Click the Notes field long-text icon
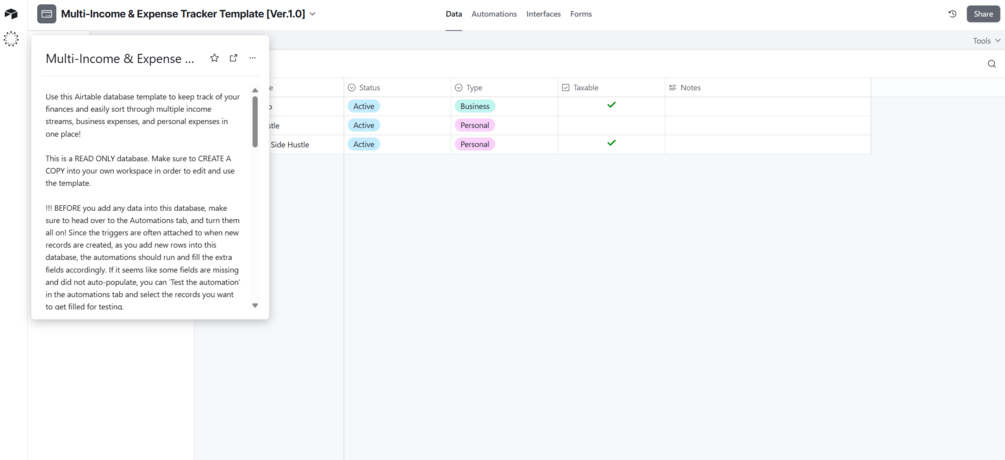Screen dimensions: 1005x460 point(672,88)
